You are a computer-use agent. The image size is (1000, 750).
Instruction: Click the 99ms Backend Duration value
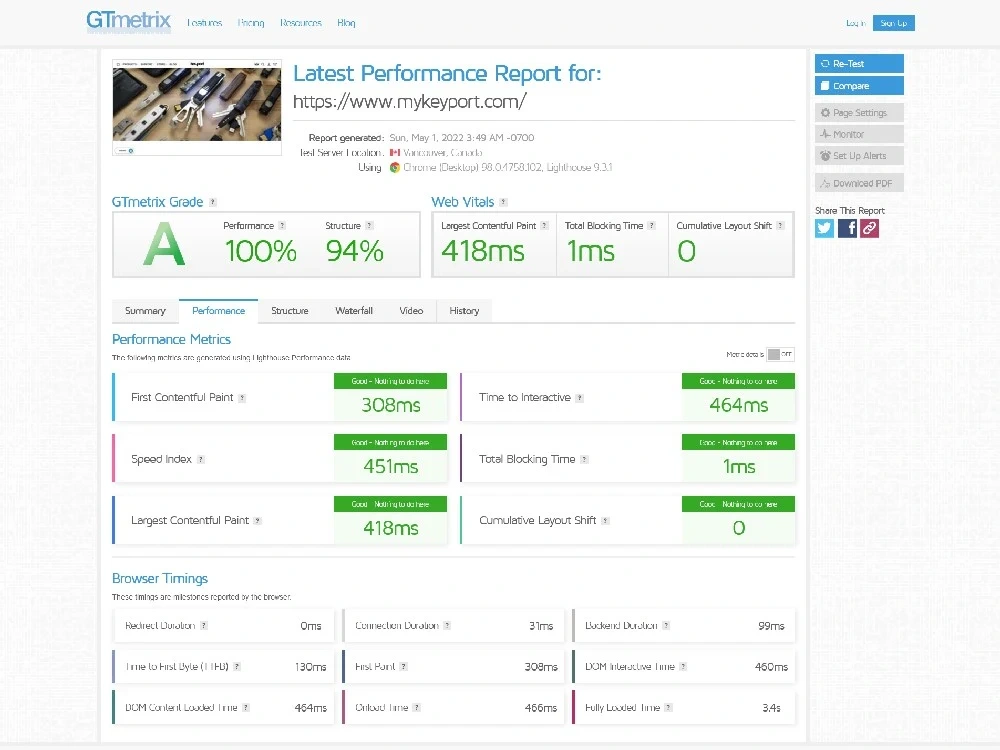click(x=771, y=626)
